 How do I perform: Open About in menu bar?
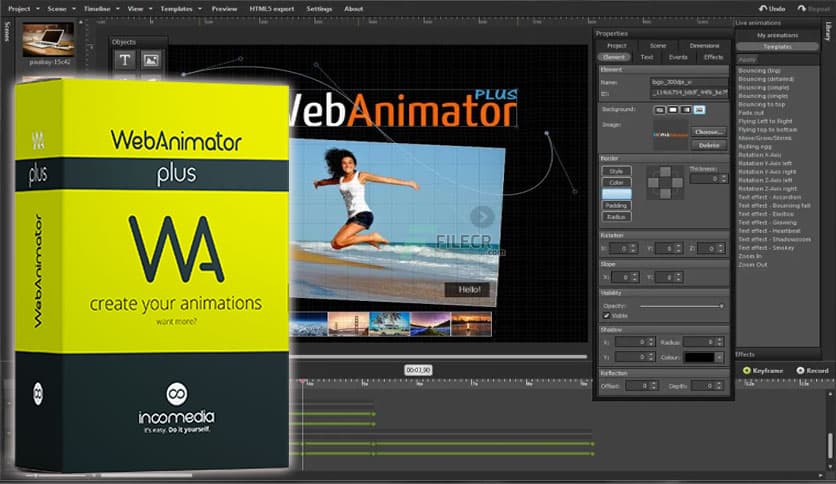pyautogui.click(x=353, y=9)
